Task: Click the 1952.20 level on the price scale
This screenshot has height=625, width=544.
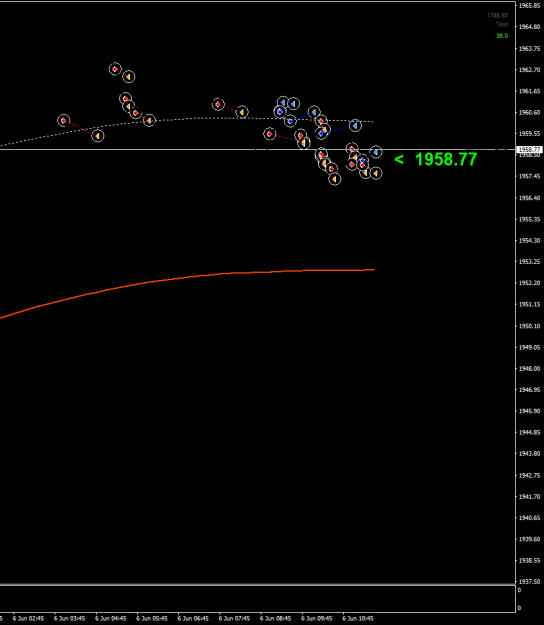Action: pyautogui.click(x=530, y=283)
